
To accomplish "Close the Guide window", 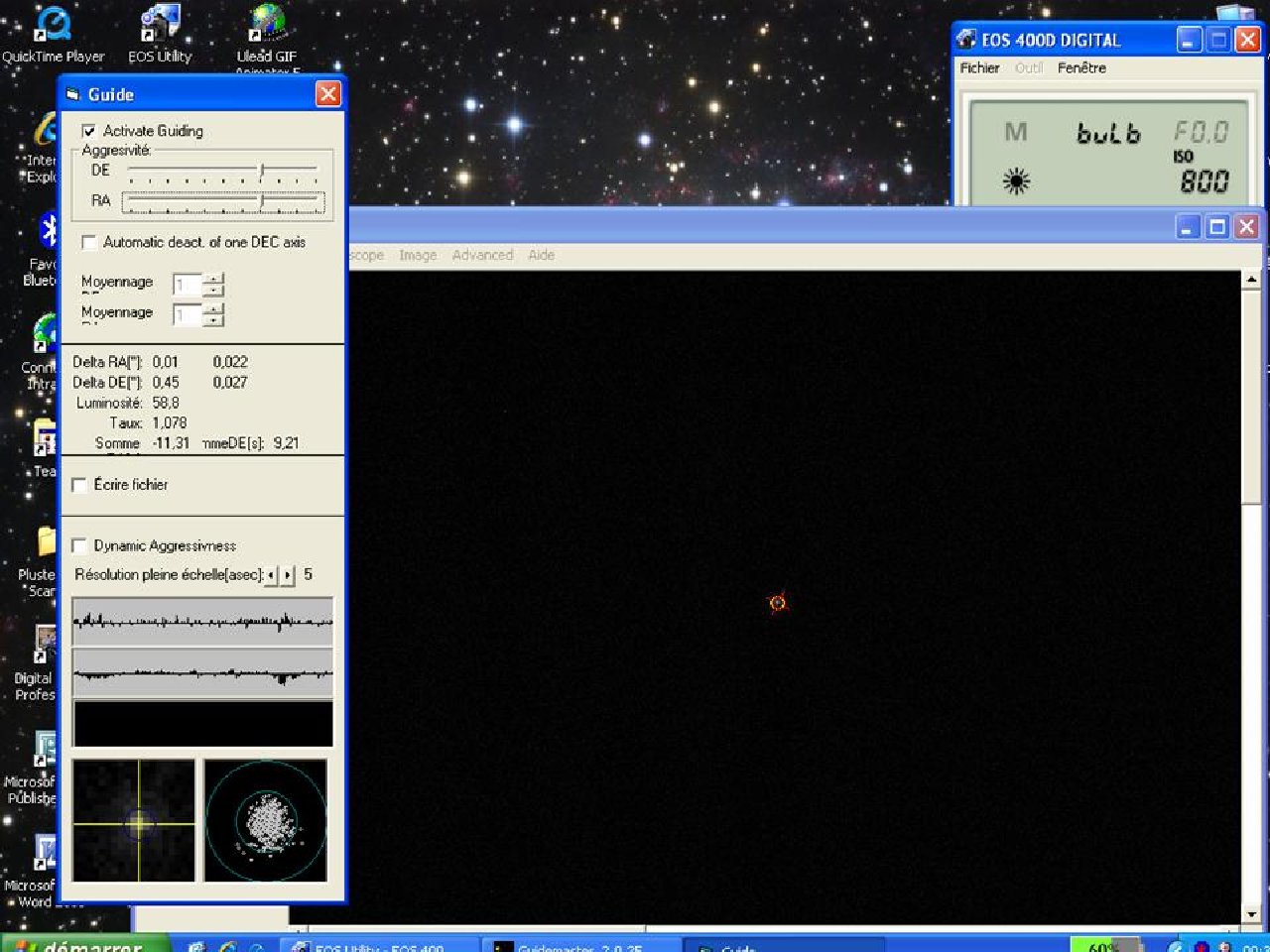I will click(327, 94).
